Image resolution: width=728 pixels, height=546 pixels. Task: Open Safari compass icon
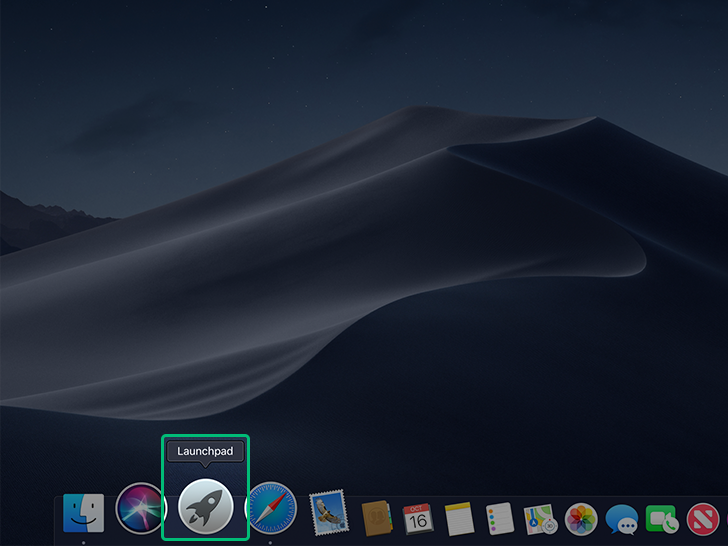(272, 508)
